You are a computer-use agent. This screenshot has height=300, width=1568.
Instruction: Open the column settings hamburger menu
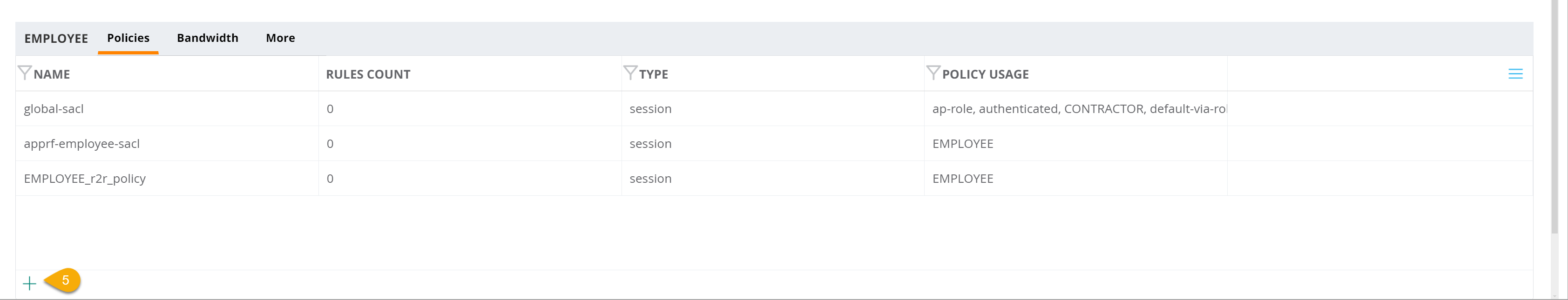(x=1515, y=74)
